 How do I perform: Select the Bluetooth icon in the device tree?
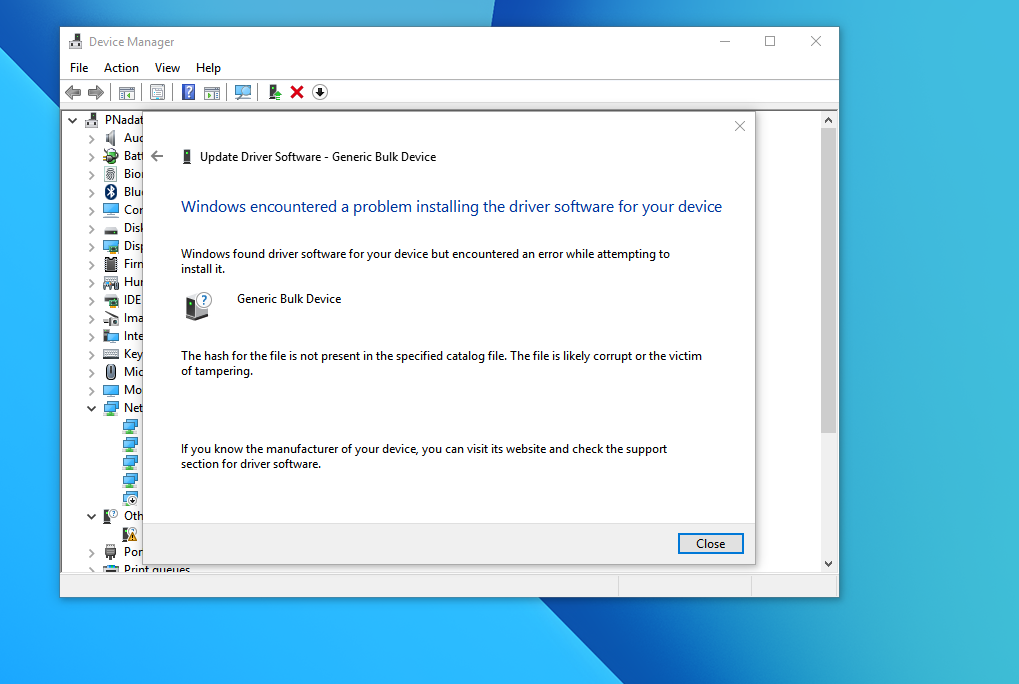[111, 192]
